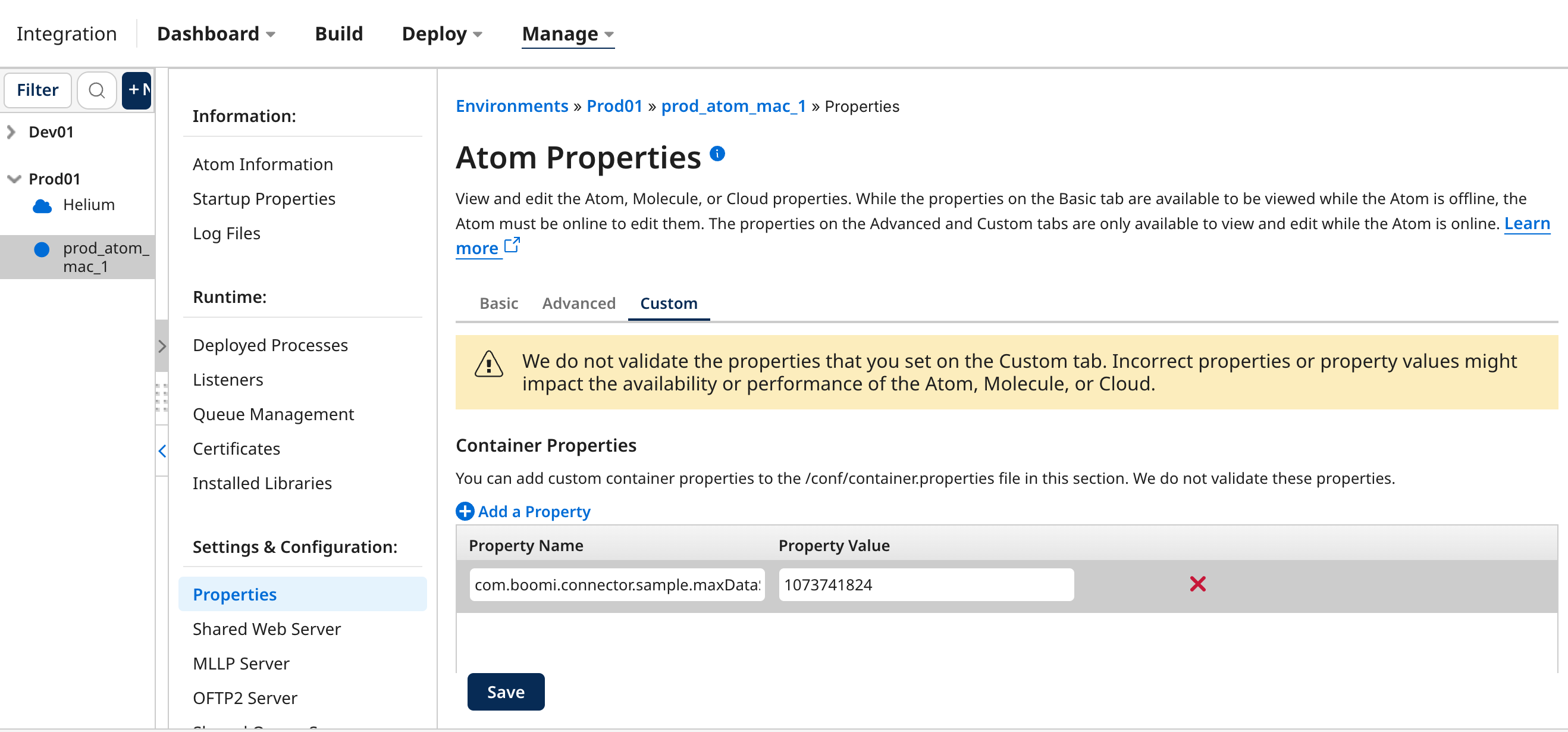Switch to the Basic tab

498,304
